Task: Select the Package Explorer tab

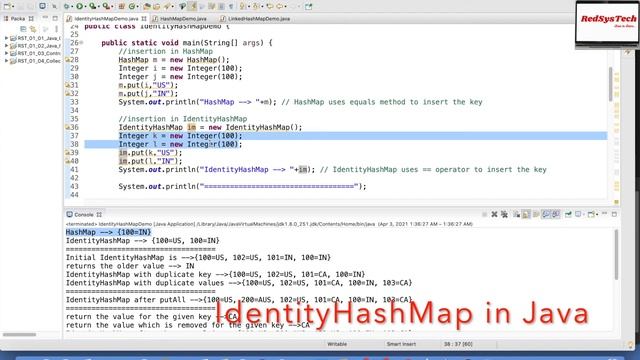Action: [18, 19]
